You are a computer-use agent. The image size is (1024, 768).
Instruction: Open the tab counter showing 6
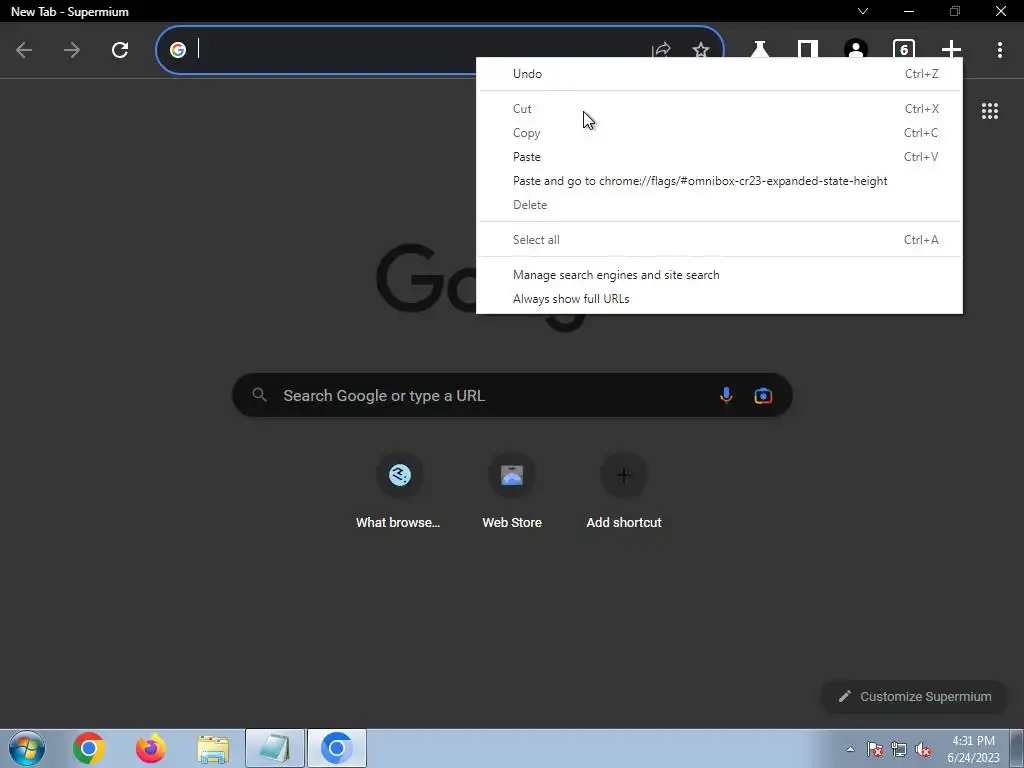pyautogui.click(x=904, y=50)
